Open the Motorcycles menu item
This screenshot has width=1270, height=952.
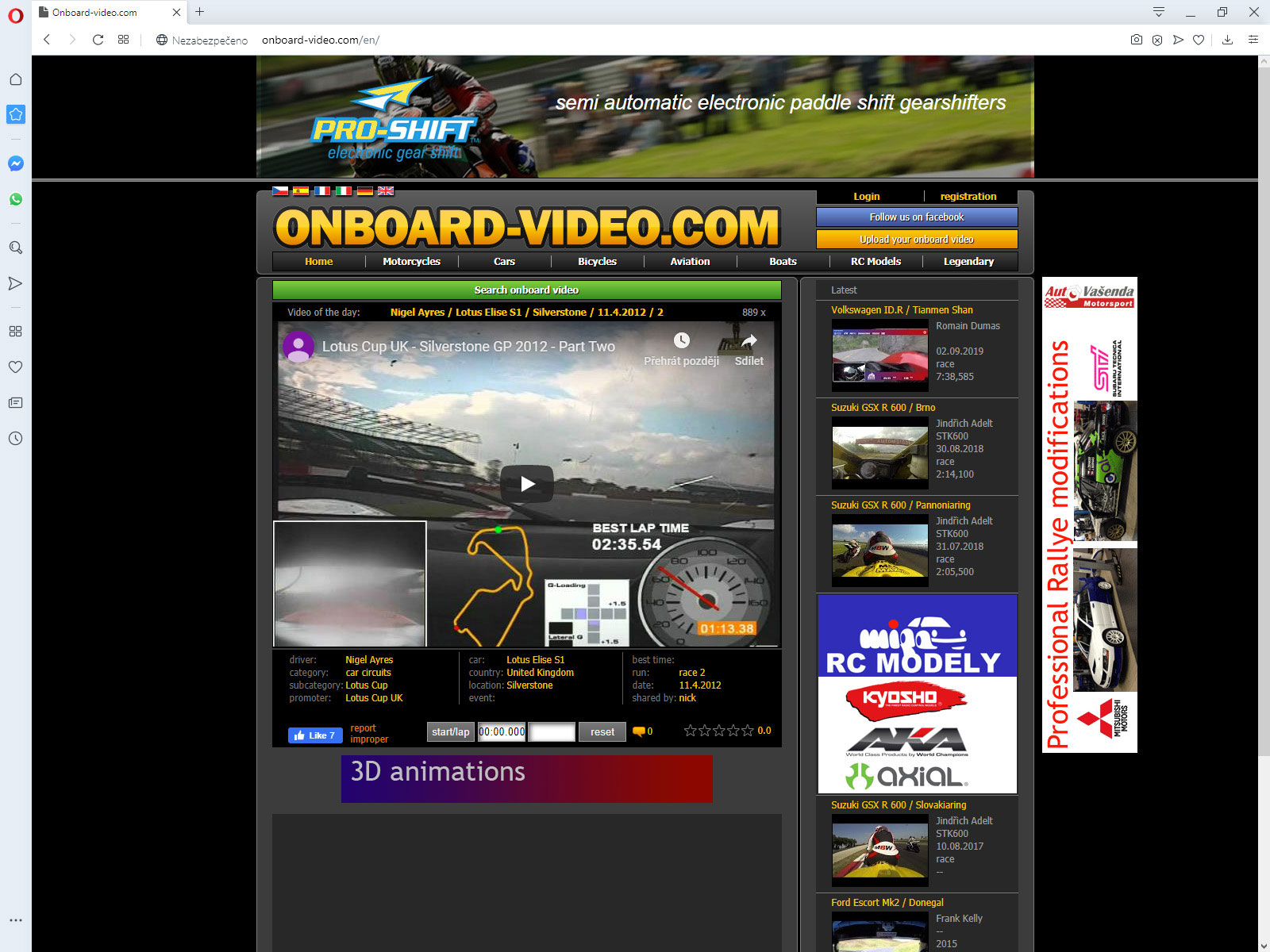(411, 261)
